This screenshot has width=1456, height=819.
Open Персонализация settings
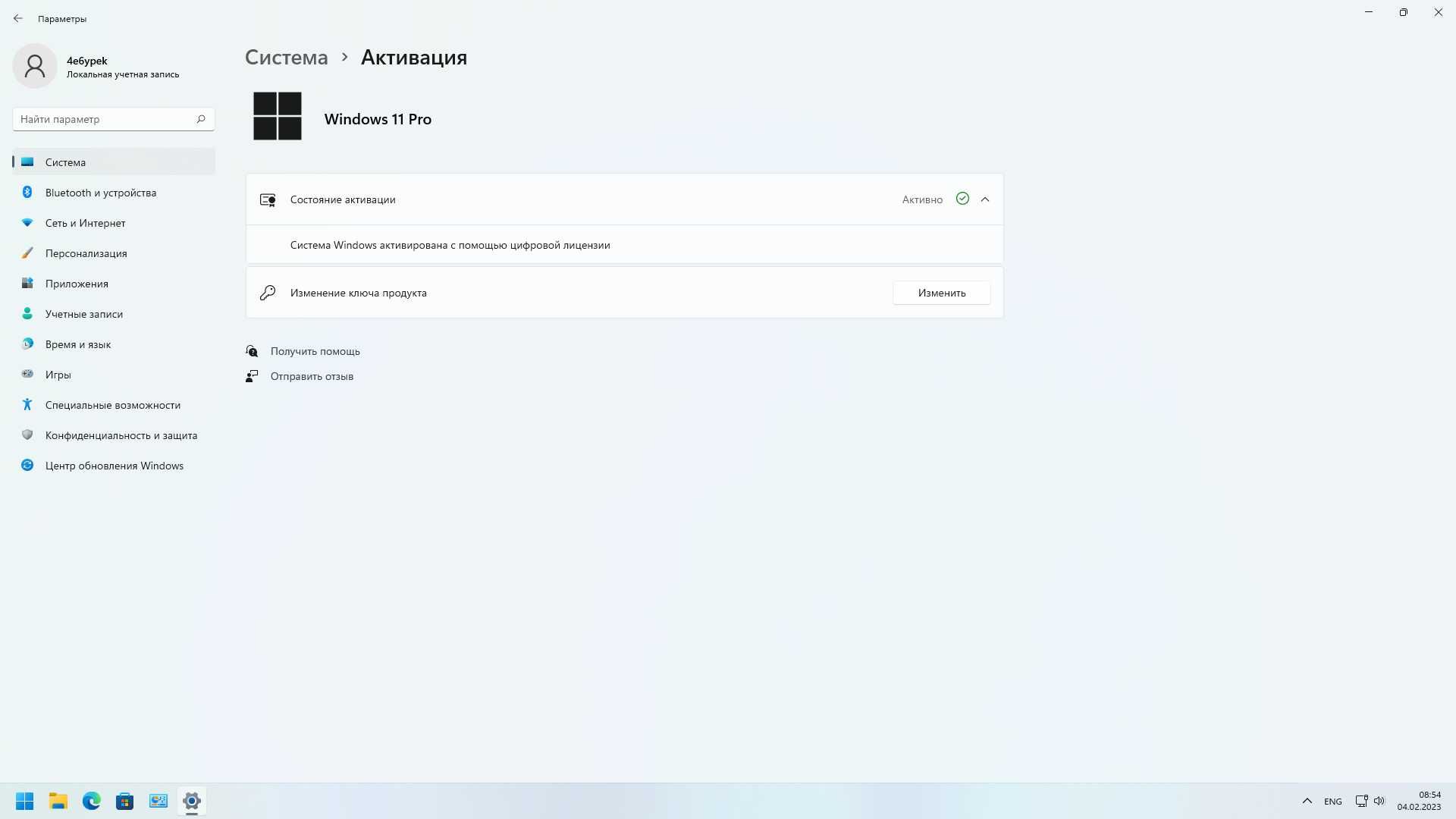(x=114, y=253)
